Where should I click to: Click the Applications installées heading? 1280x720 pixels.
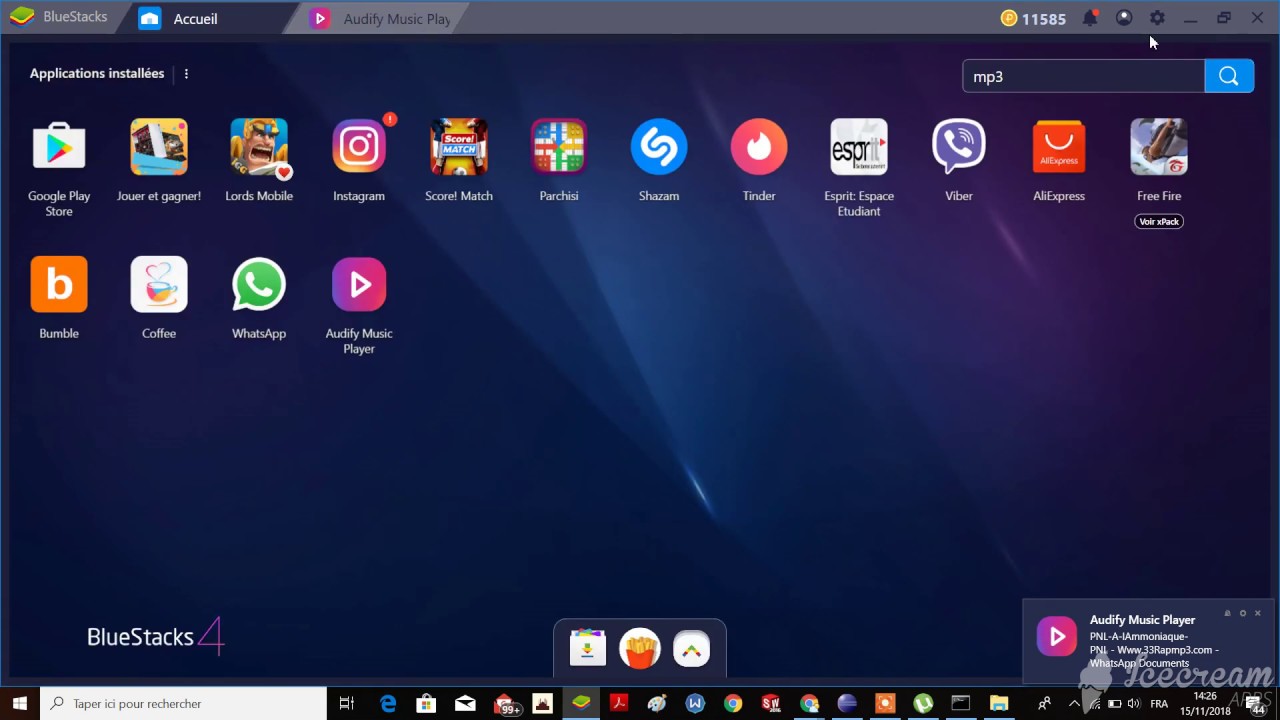click(x=97, y=73)
